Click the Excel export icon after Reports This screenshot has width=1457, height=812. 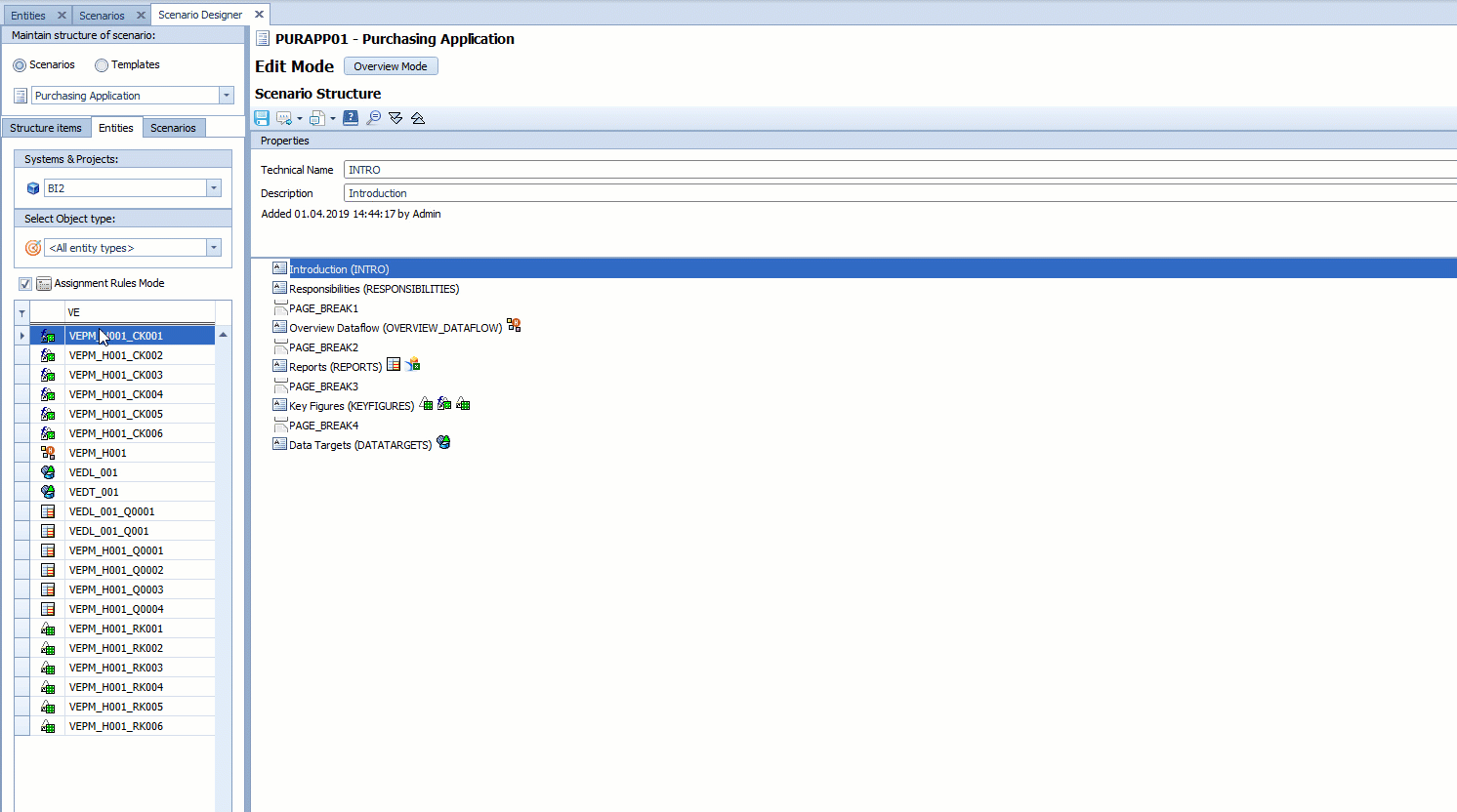click(x=411, y=364)
